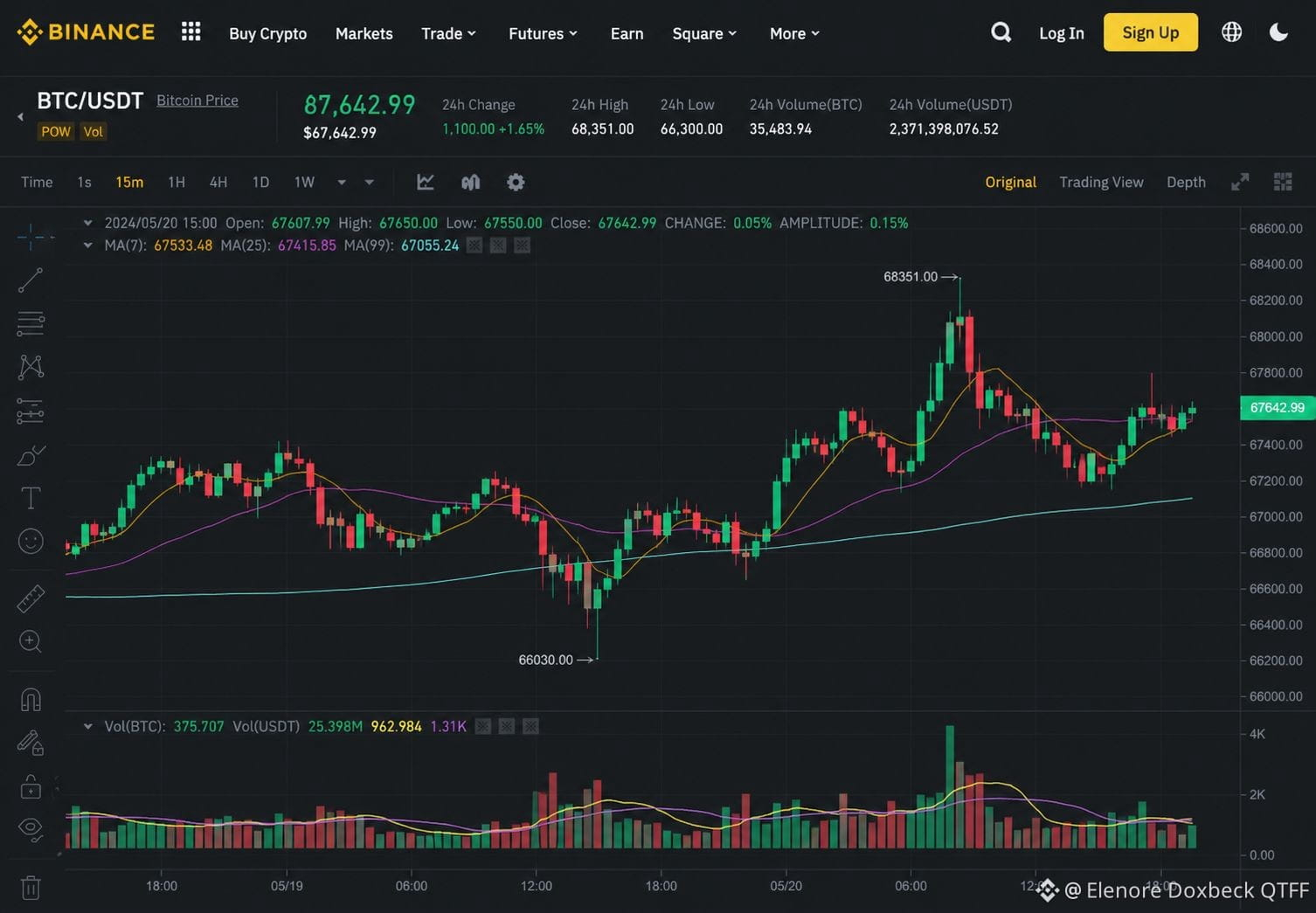Open the Trade dropdown menu
1316x913 pixels.
[448, 33]
